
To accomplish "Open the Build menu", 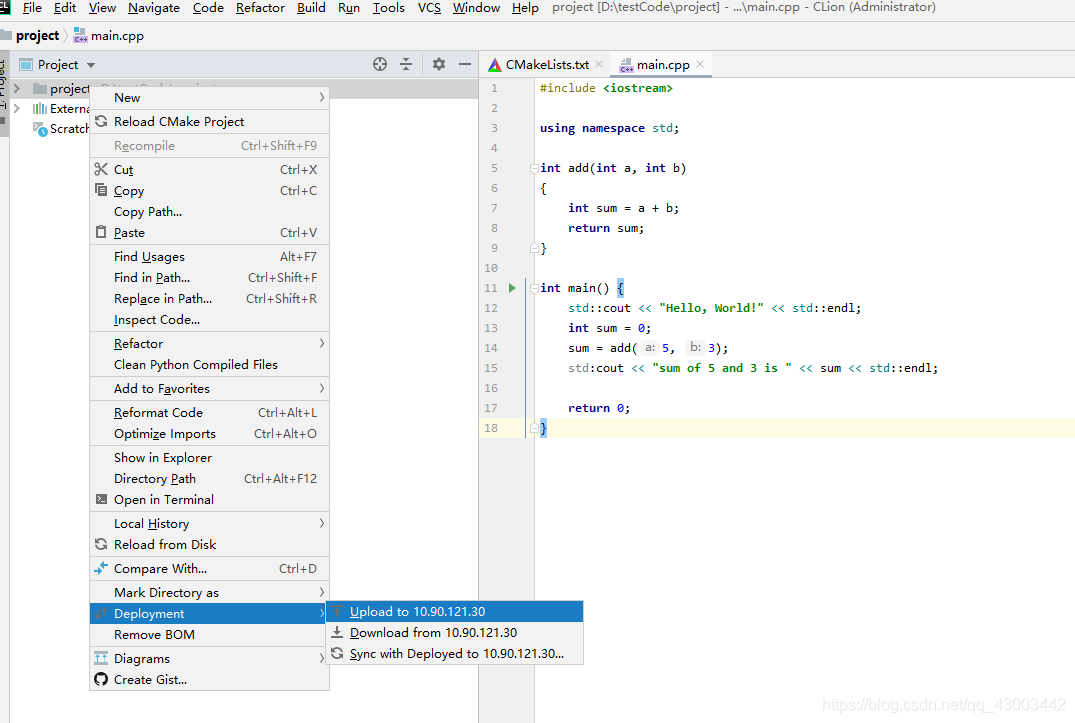I will coord(311,8).
